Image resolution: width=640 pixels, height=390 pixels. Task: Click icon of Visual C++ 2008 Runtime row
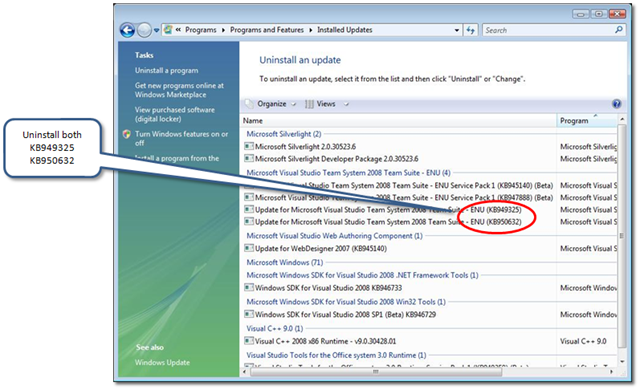click(x=249, y=340)
